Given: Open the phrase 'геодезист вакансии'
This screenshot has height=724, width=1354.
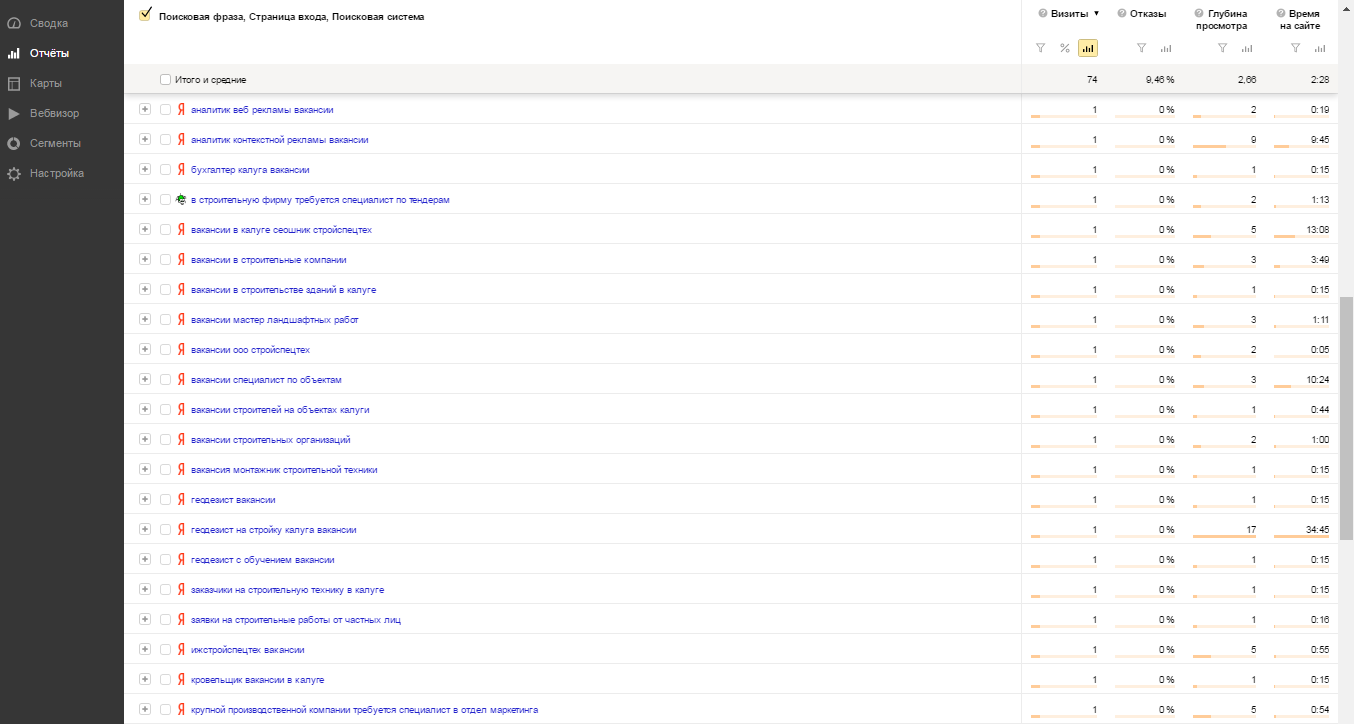Looking at the screenshot, I should (233, 500).
